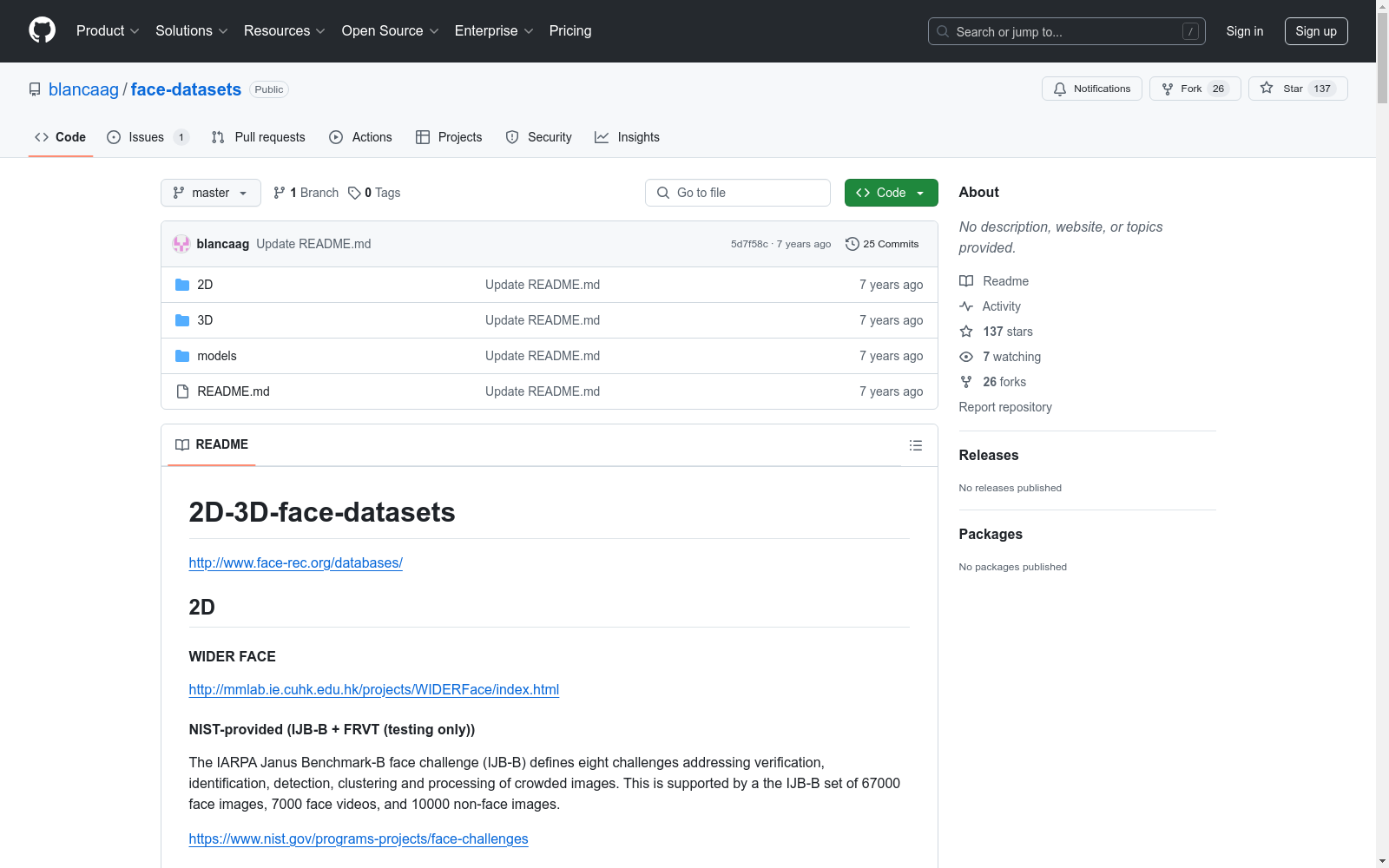The image size is (1389, 868).
Task: Expand the Enterprise menu
Action: pyautogui.click(x=494, y=30)
